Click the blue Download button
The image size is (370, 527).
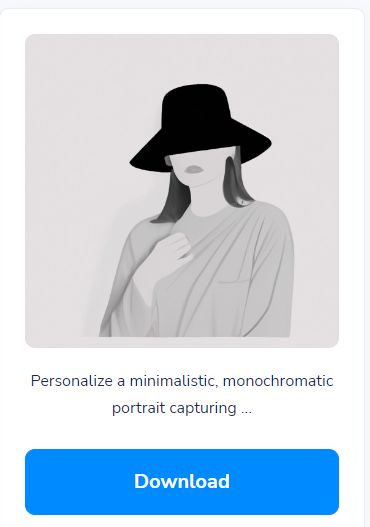(x=182, y=482)
